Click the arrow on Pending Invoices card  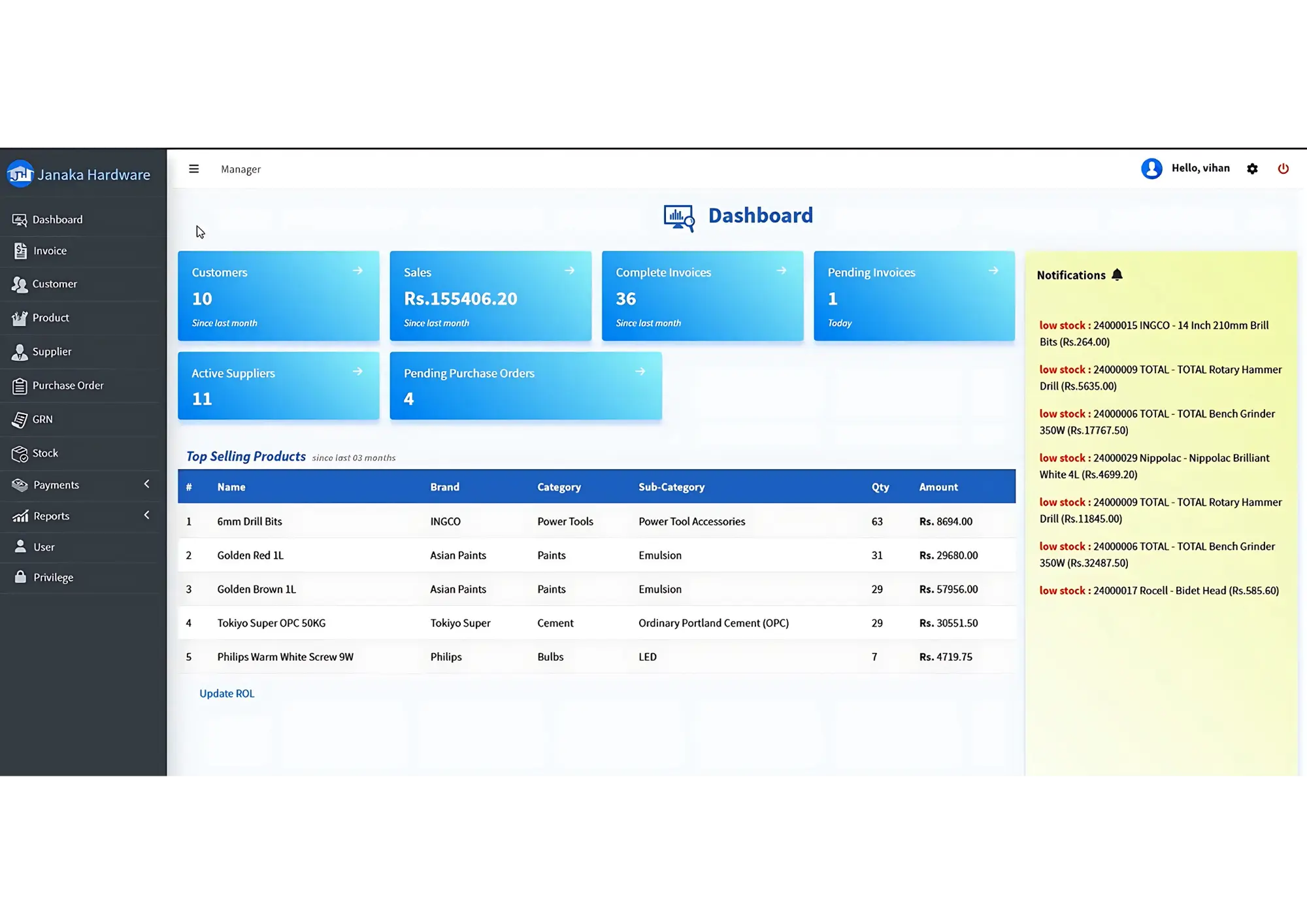[993, 271]
